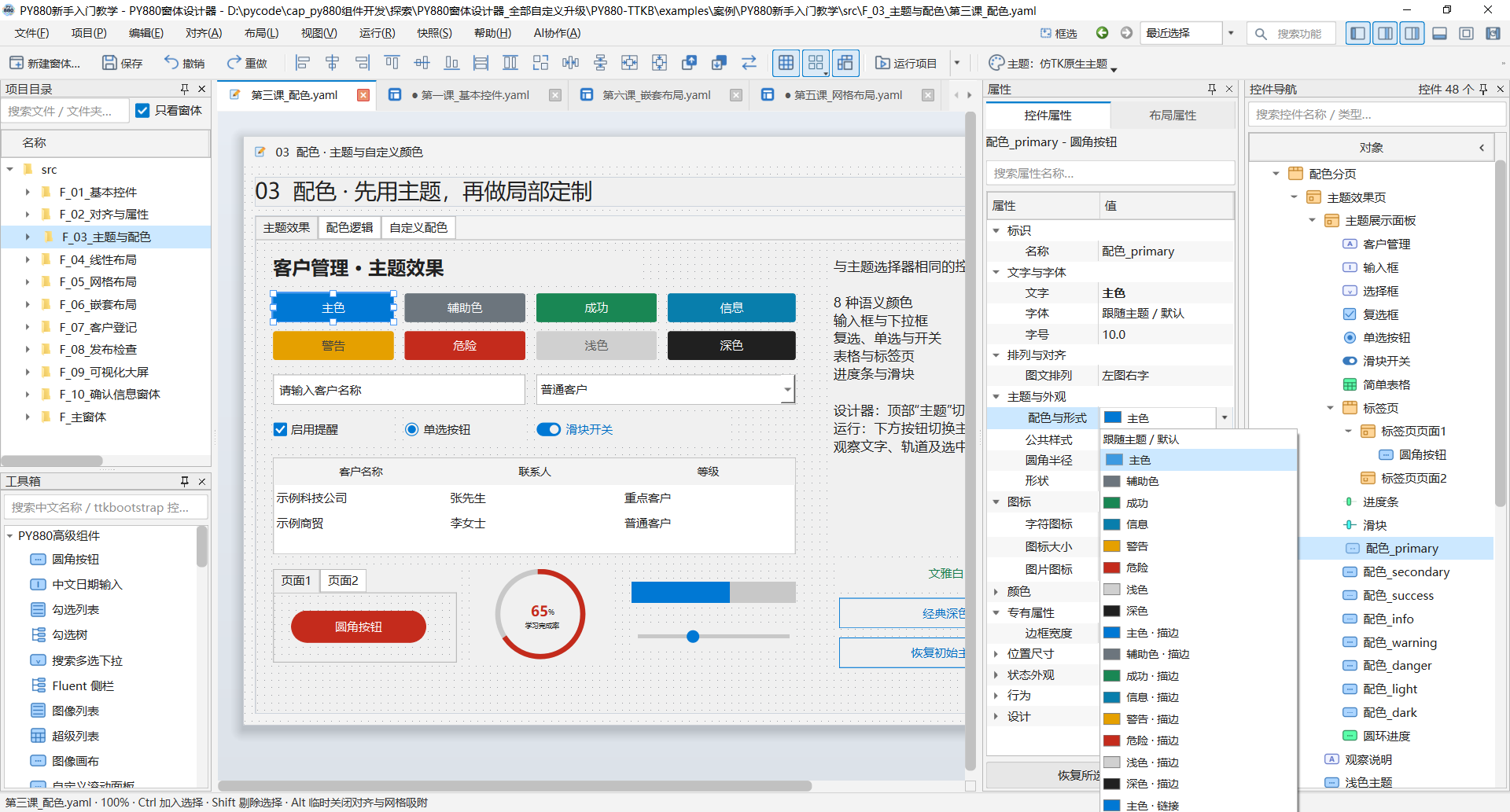
Task: Click the 请输入客户名称 input field
Action: click(399, 389)
